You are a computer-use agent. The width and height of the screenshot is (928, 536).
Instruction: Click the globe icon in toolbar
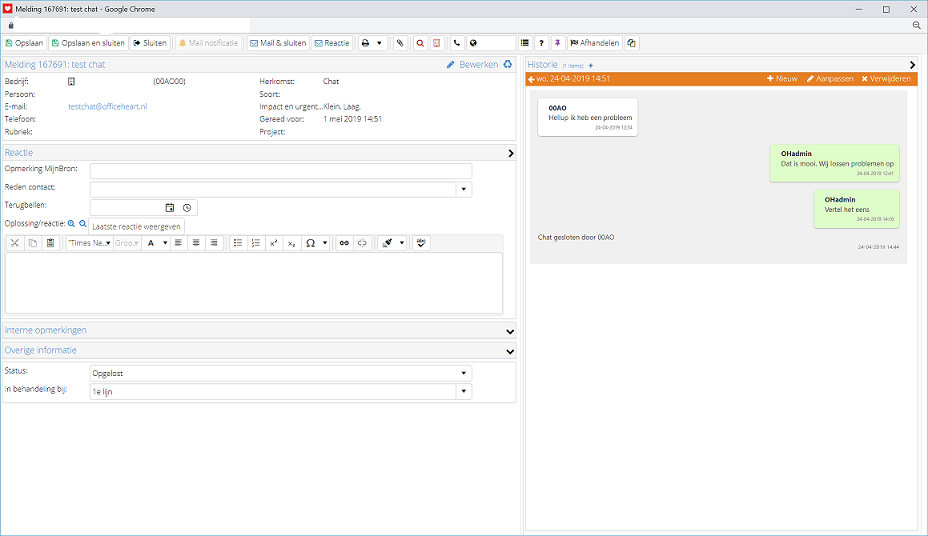pyautogui.click(x=473, y=43)
